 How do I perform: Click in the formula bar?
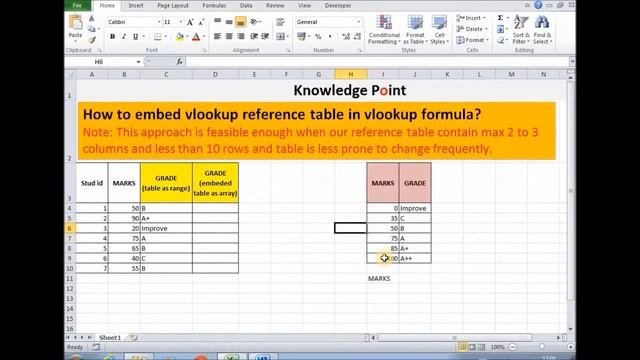[378, 62]
